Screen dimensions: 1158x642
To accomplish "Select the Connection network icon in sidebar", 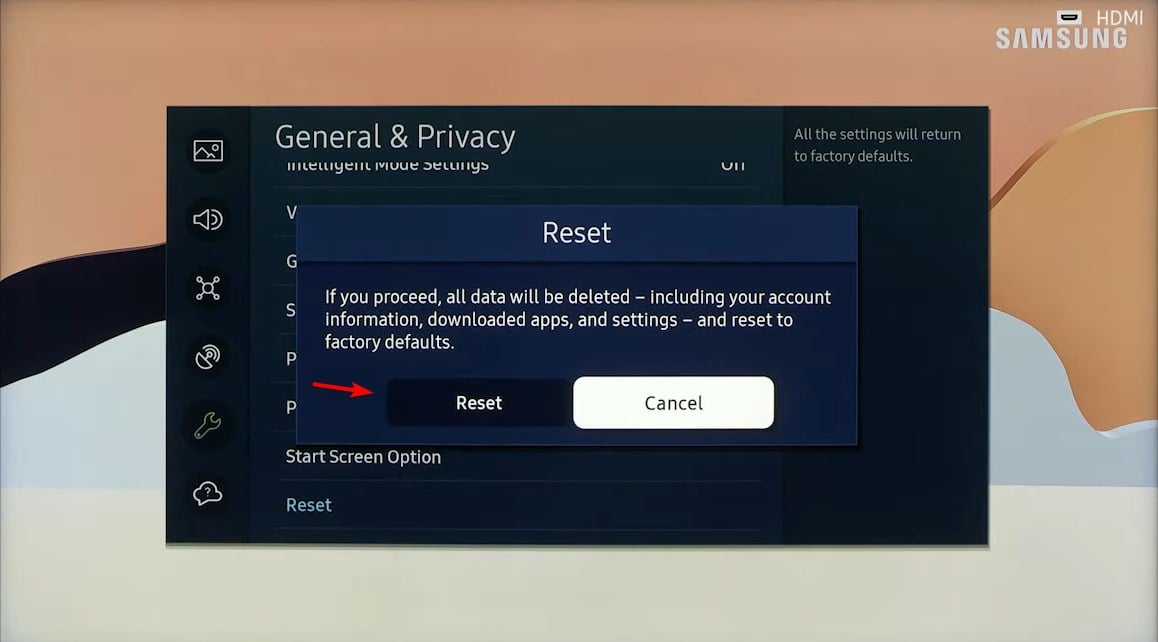I will point(208,288).
